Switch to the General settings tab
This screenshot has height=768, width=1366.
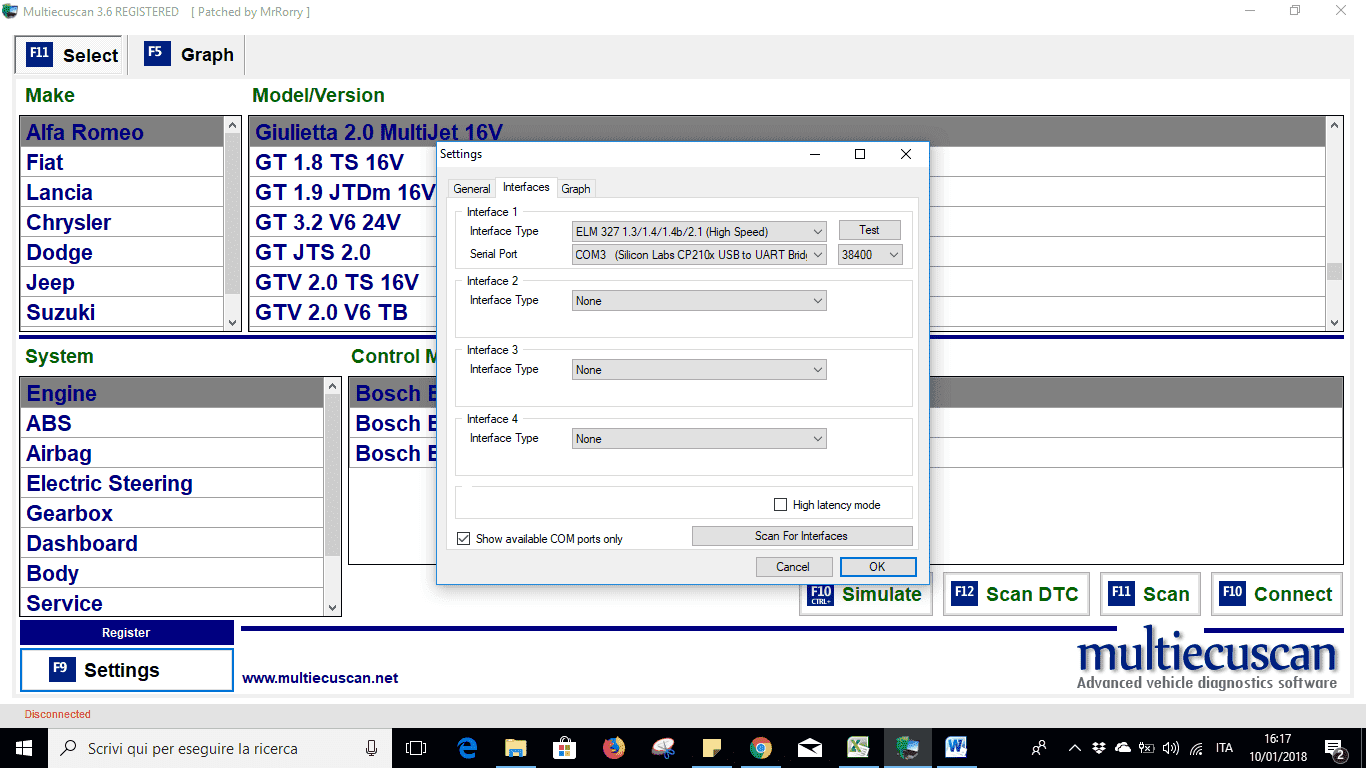(472, 188)
